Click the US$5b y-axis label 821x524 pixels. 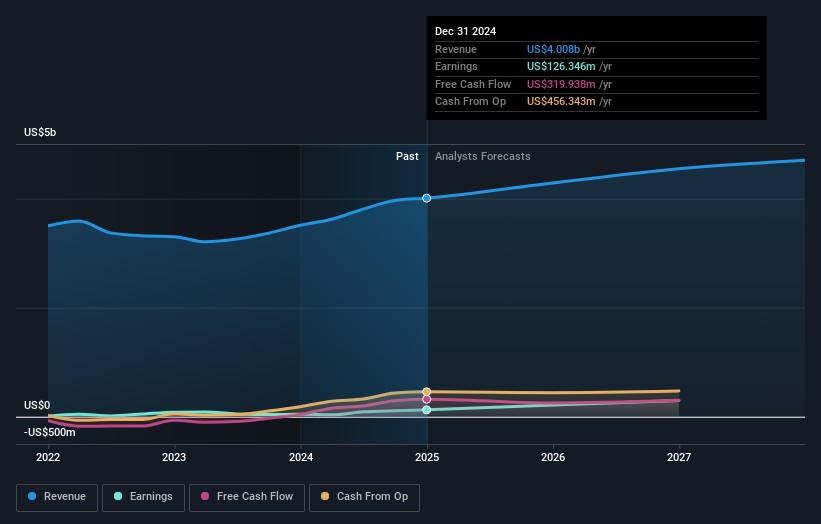coord(41,133)
